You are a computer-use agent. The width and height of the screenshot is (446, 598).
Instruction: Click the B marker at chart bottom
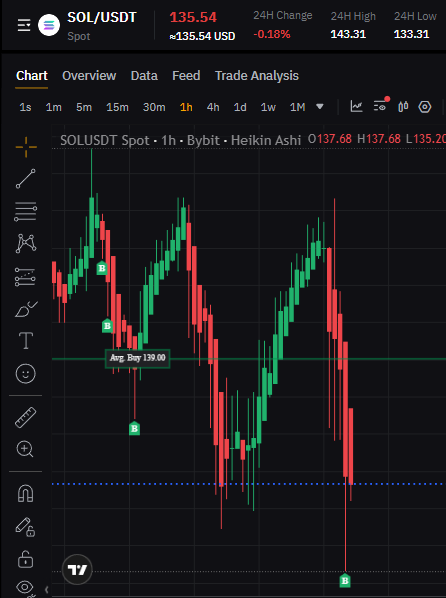[345, 580]
